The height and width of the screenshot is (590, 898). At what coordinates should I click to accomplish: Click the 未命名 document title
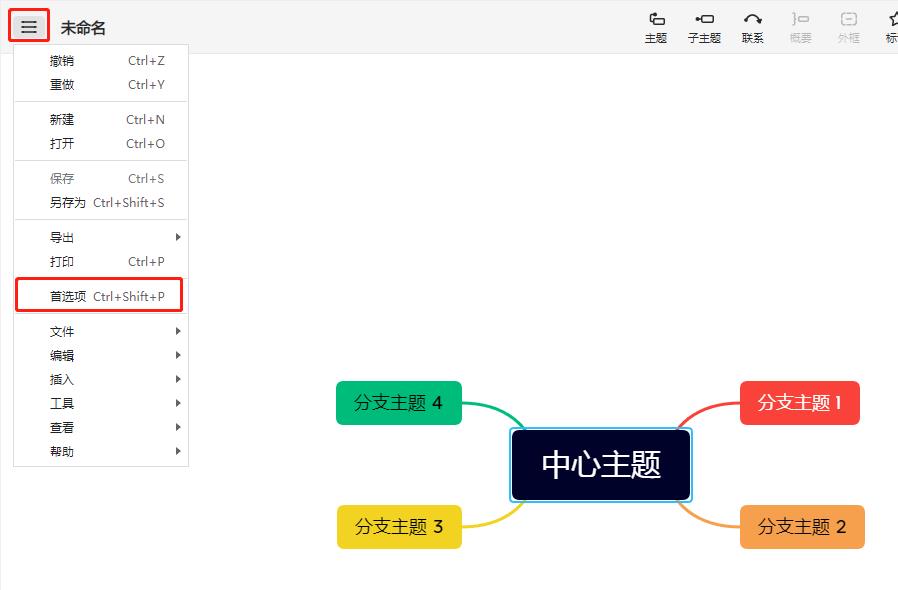83,27
